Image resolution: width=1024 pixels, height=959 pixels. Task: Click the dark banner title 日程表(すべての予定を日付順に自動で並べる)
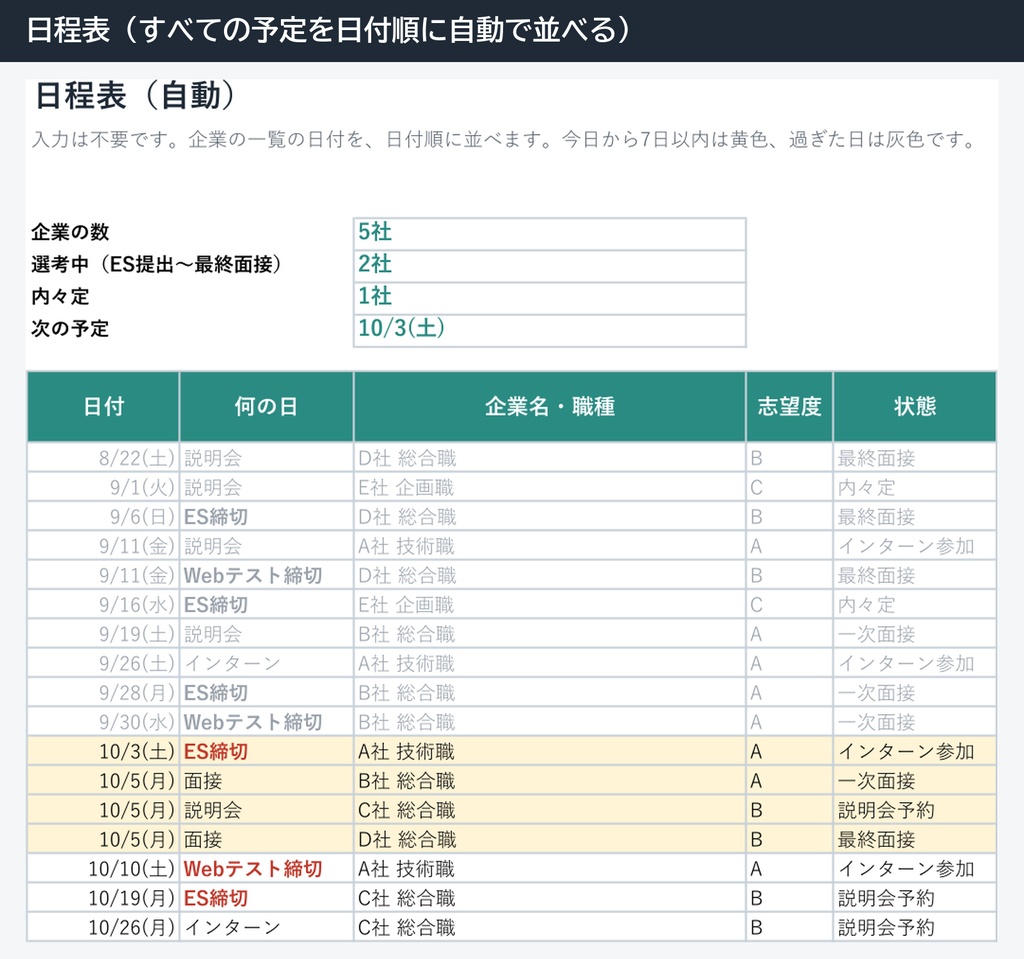328,30
